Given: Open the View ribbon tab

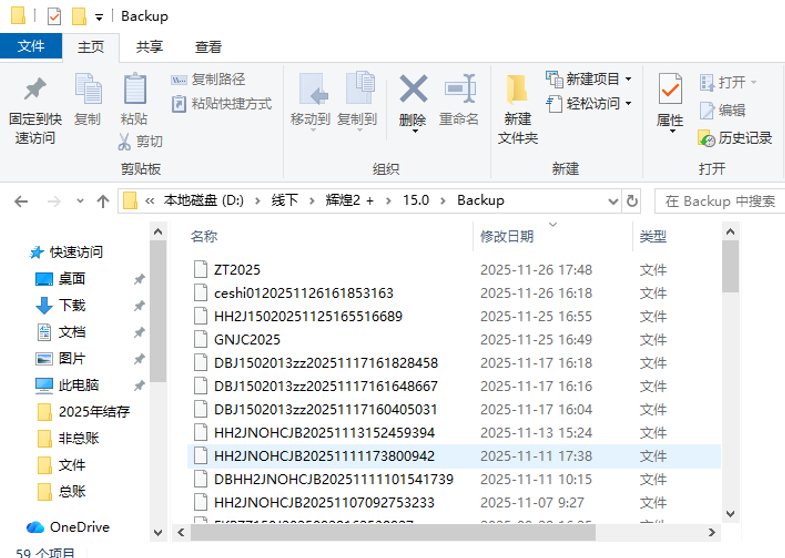Looking at the screenshot, I should 208,46.
